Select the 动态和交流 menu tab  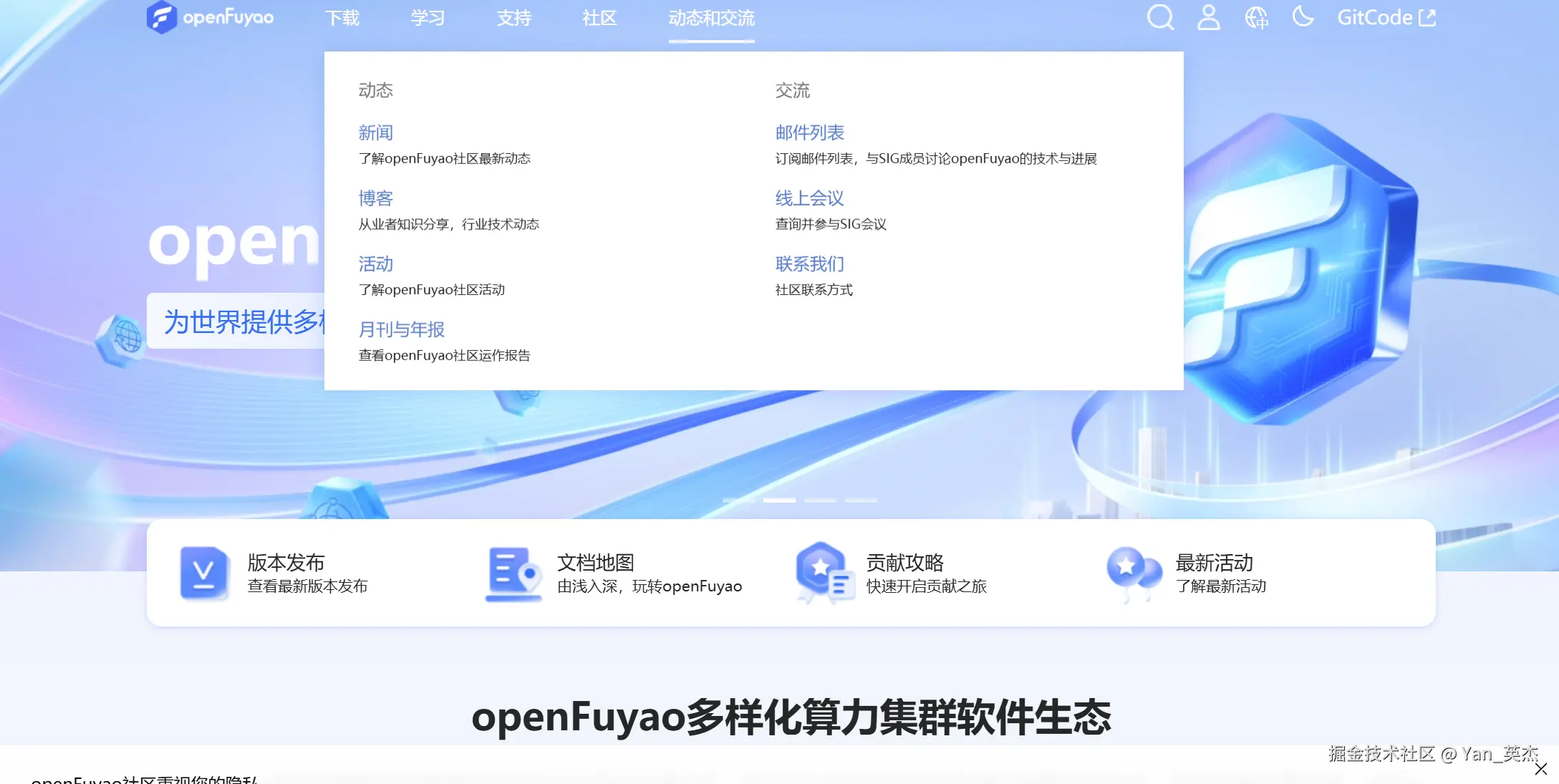point(711,18)
